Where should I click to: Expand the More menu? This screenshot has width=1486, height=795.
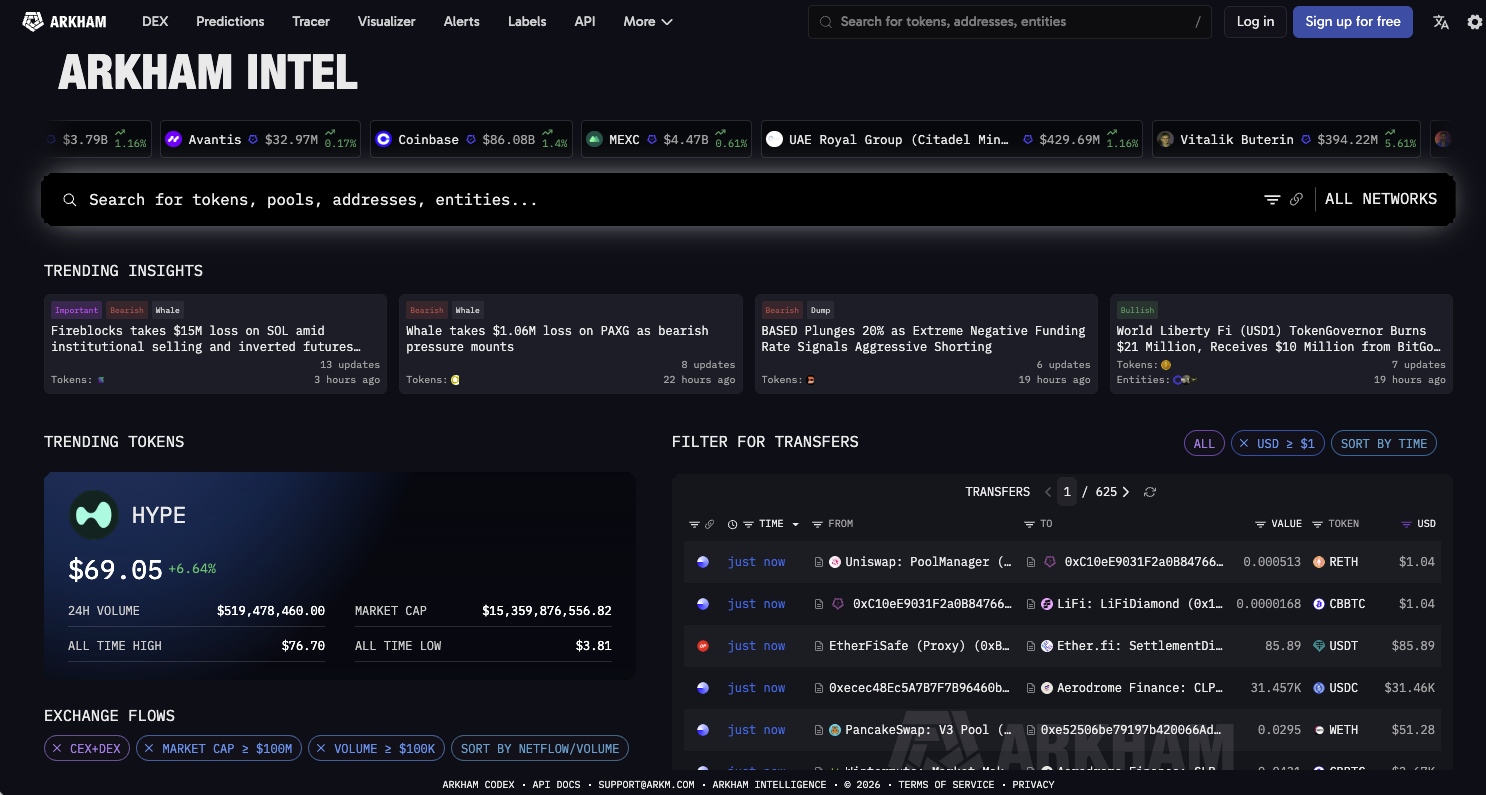(x=648, y=21)
